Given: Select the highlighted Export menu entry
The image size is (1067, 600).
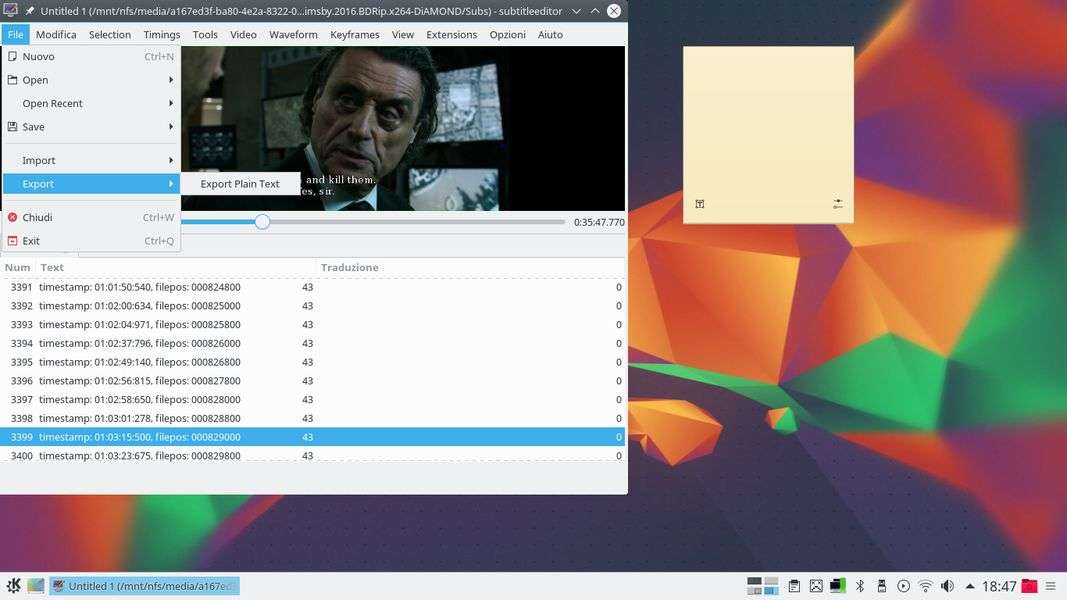Looking at the screenshot, I should tap(91, 184).
